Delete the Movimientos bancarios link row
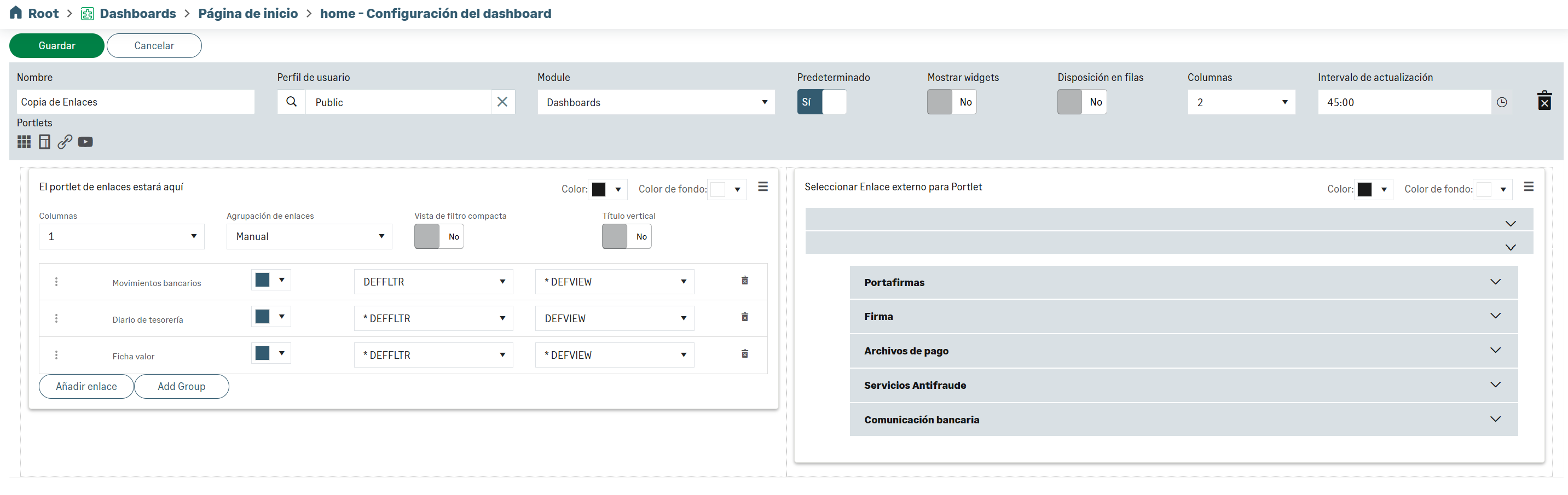Screen dimensions: 1568x495 point(744,281)
